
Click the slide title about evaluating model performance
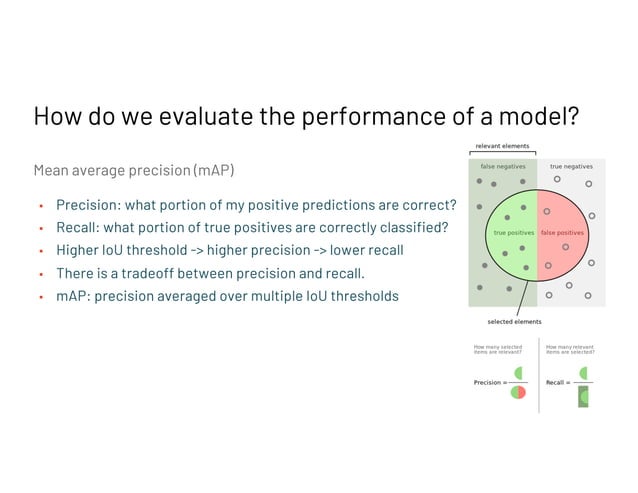tap(306, 116)
